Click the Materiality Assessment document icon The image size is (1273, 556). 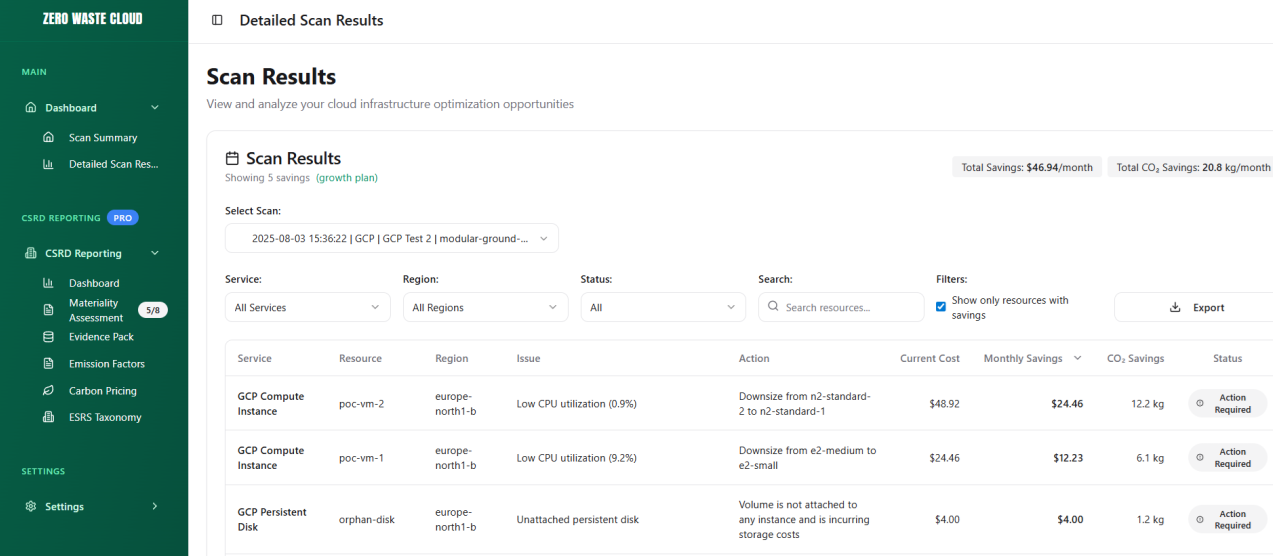48,310
